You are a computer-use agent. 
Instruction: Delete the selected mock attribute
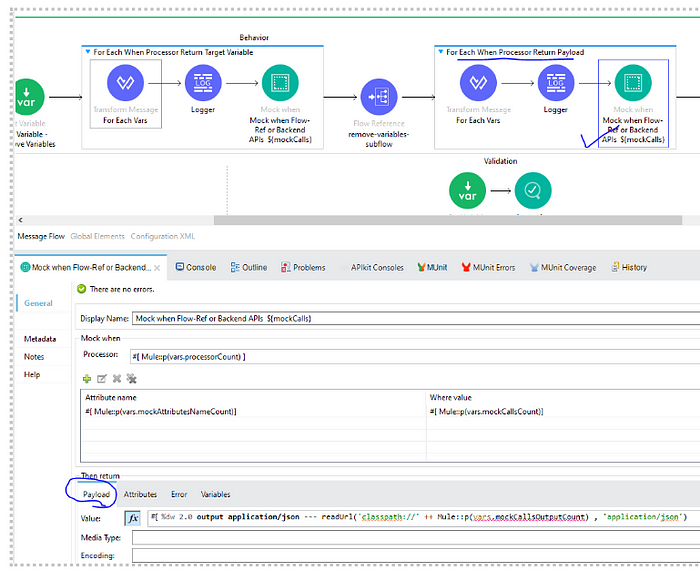[x=117, y=379]
